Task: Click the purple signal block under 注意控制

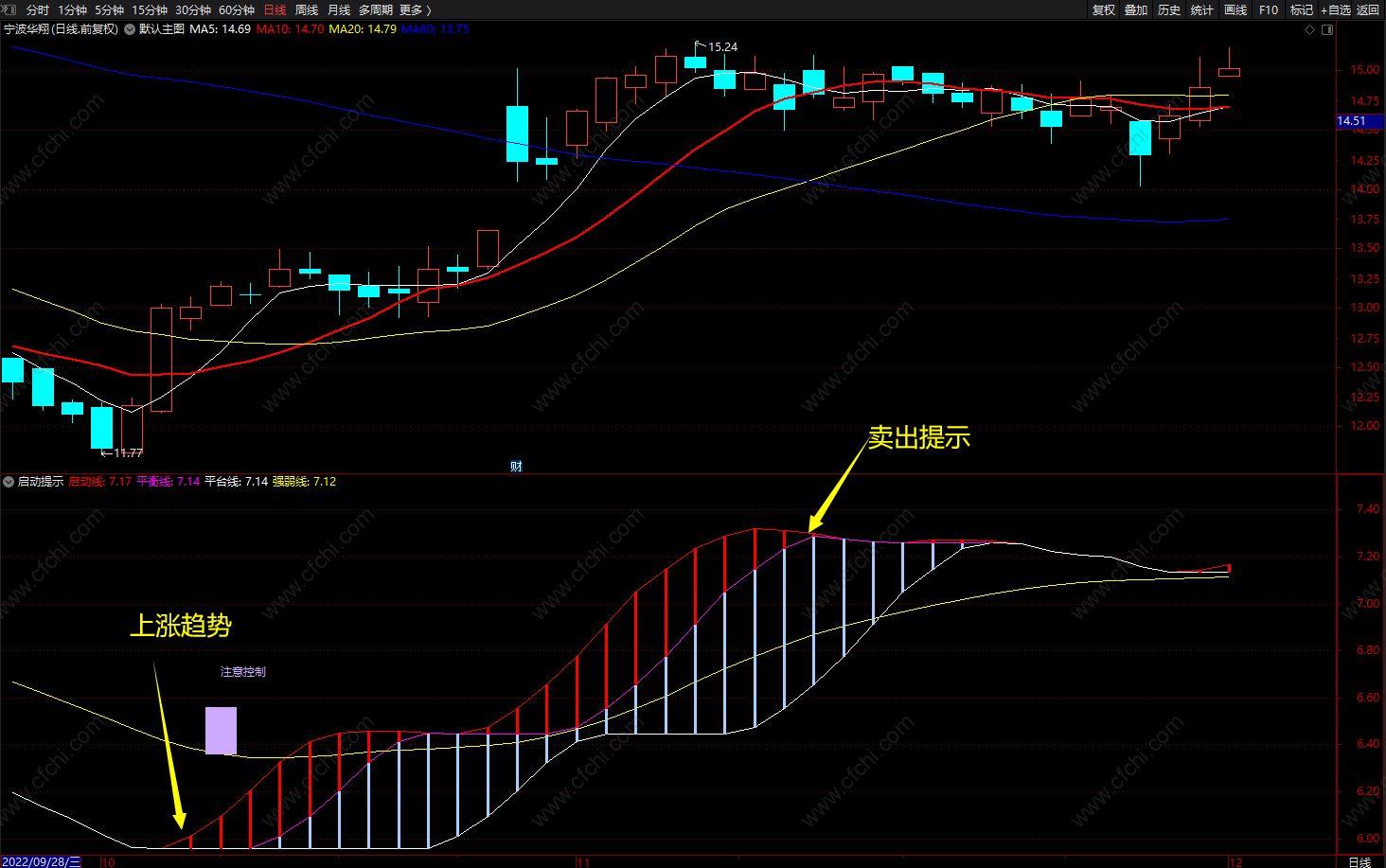Action: click(221, 731)
